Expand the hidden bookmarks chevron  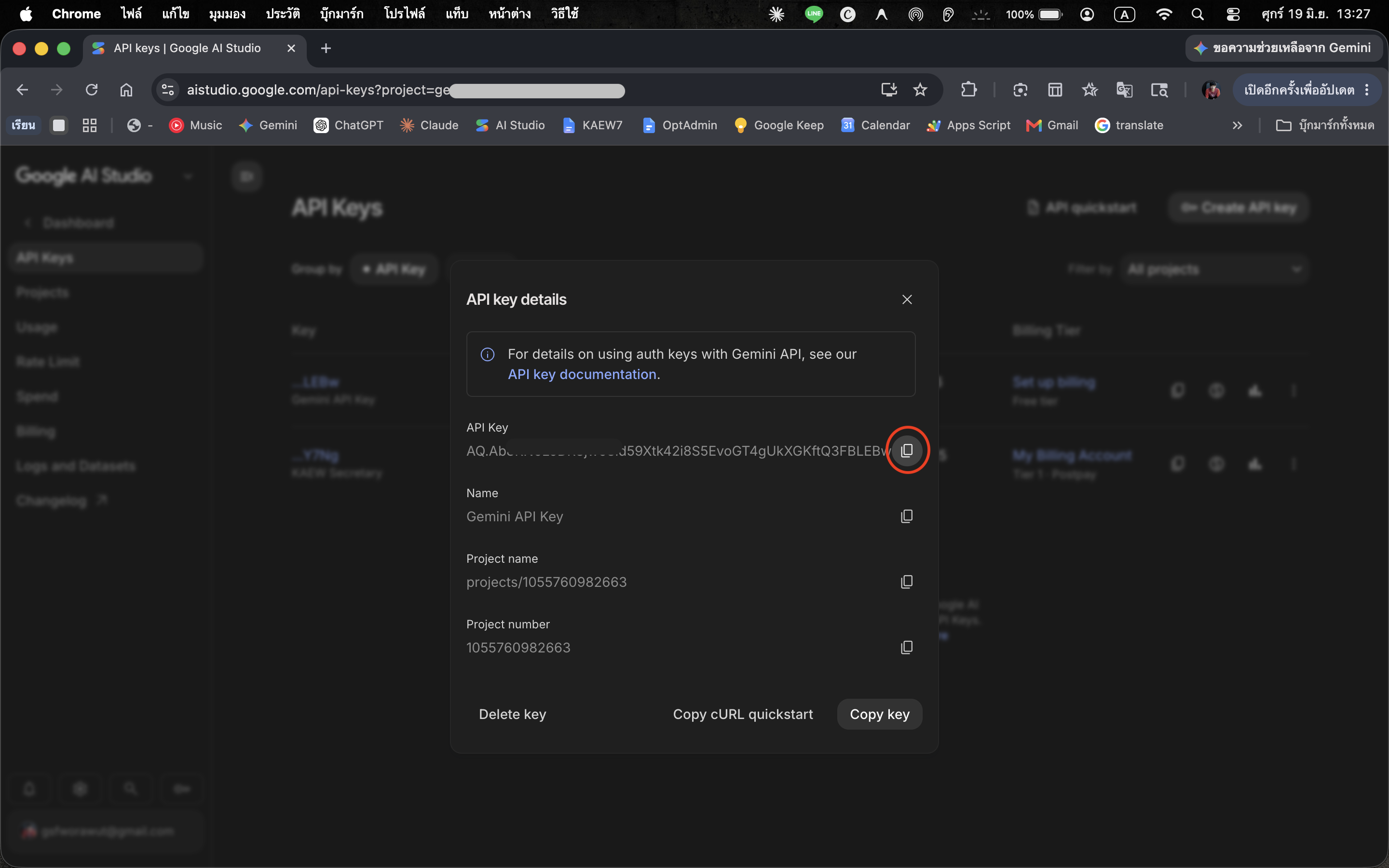click(x=1238, y=125)
